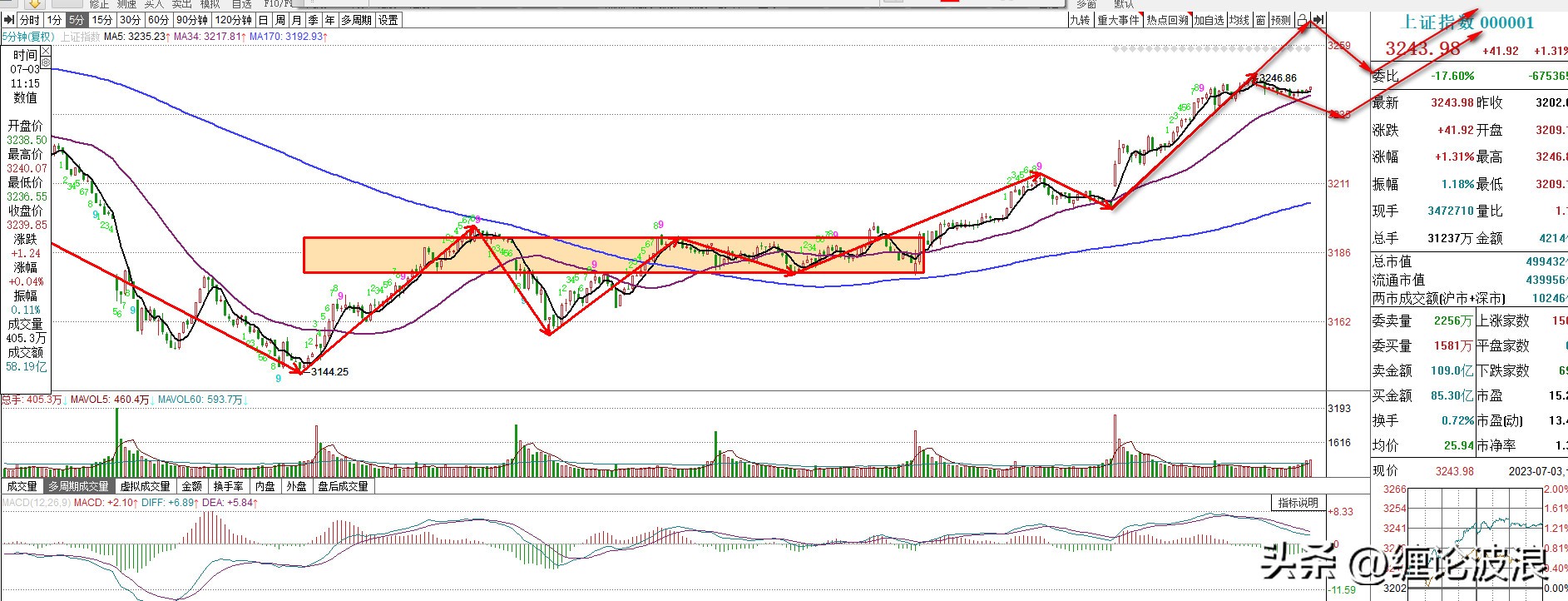The width and height of the screenshot is (1568, 601).
Task: Select the 120分钟 period tab
Action: (233, 20)
